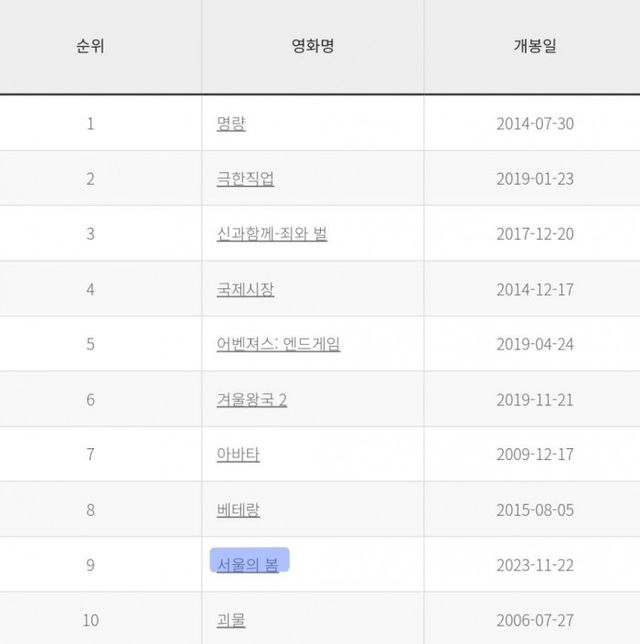Select release date 2009-12-17

pos(535,454)
